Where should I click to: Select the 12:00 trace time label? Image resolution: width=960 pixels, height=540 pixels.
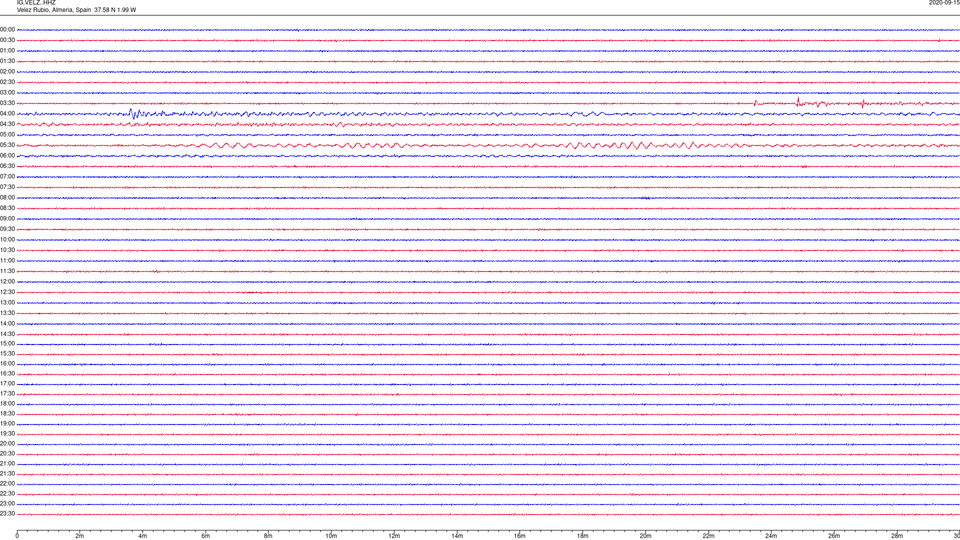[x=7, y=282]
